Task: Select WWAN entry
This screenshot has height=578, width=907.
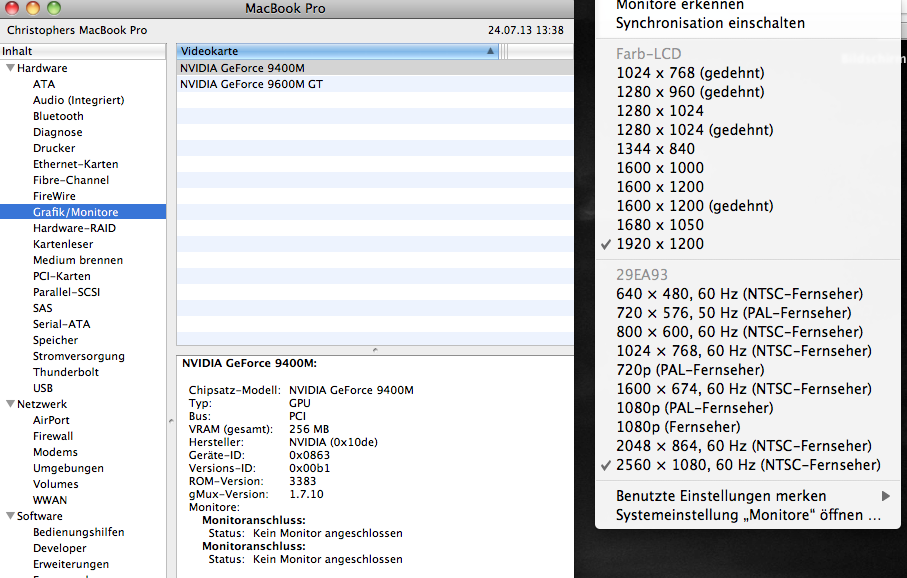Action: click(50, 500)
